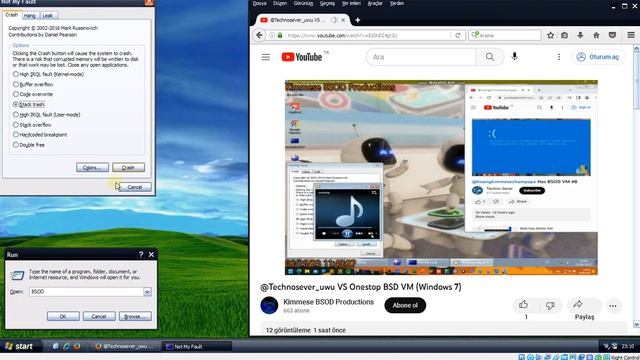
Task: Click the YouTube voice search microphone
Action: 515,57
